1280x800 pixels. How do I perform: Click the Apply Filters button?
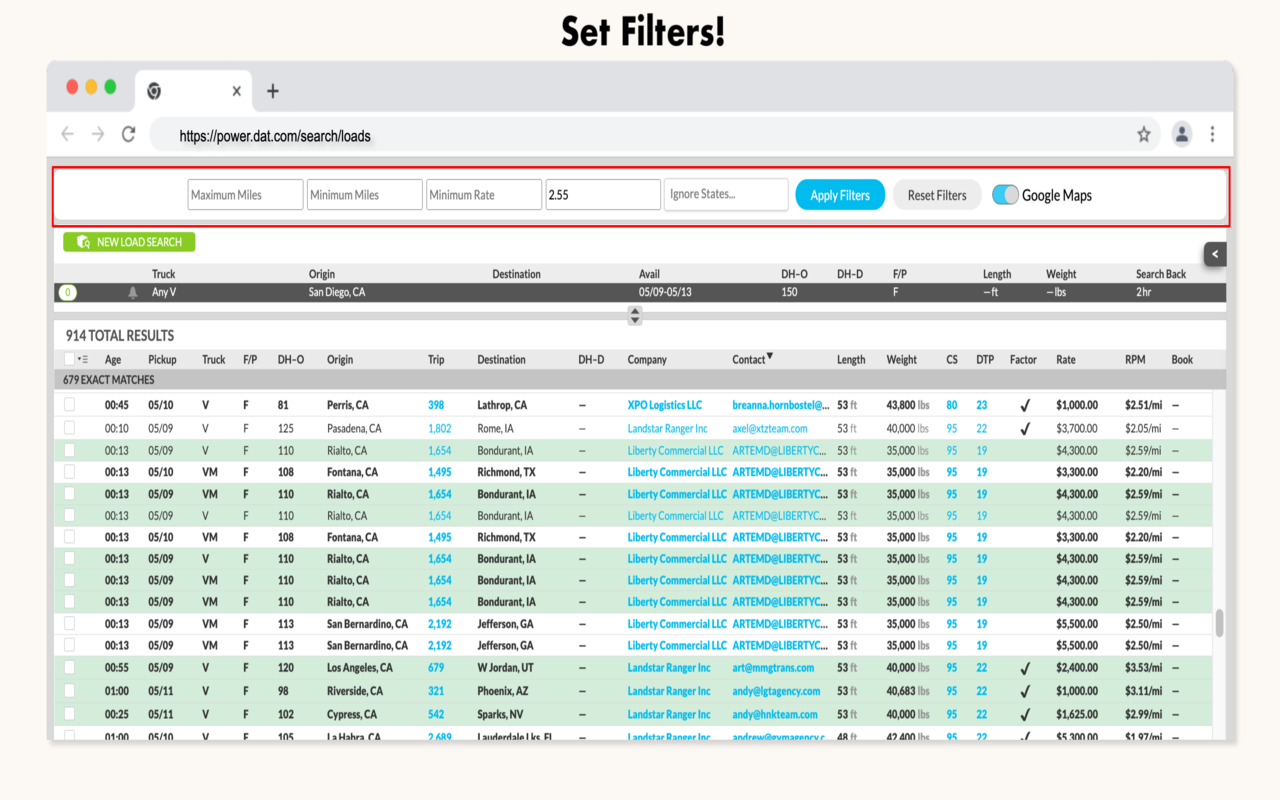(840, 195)
